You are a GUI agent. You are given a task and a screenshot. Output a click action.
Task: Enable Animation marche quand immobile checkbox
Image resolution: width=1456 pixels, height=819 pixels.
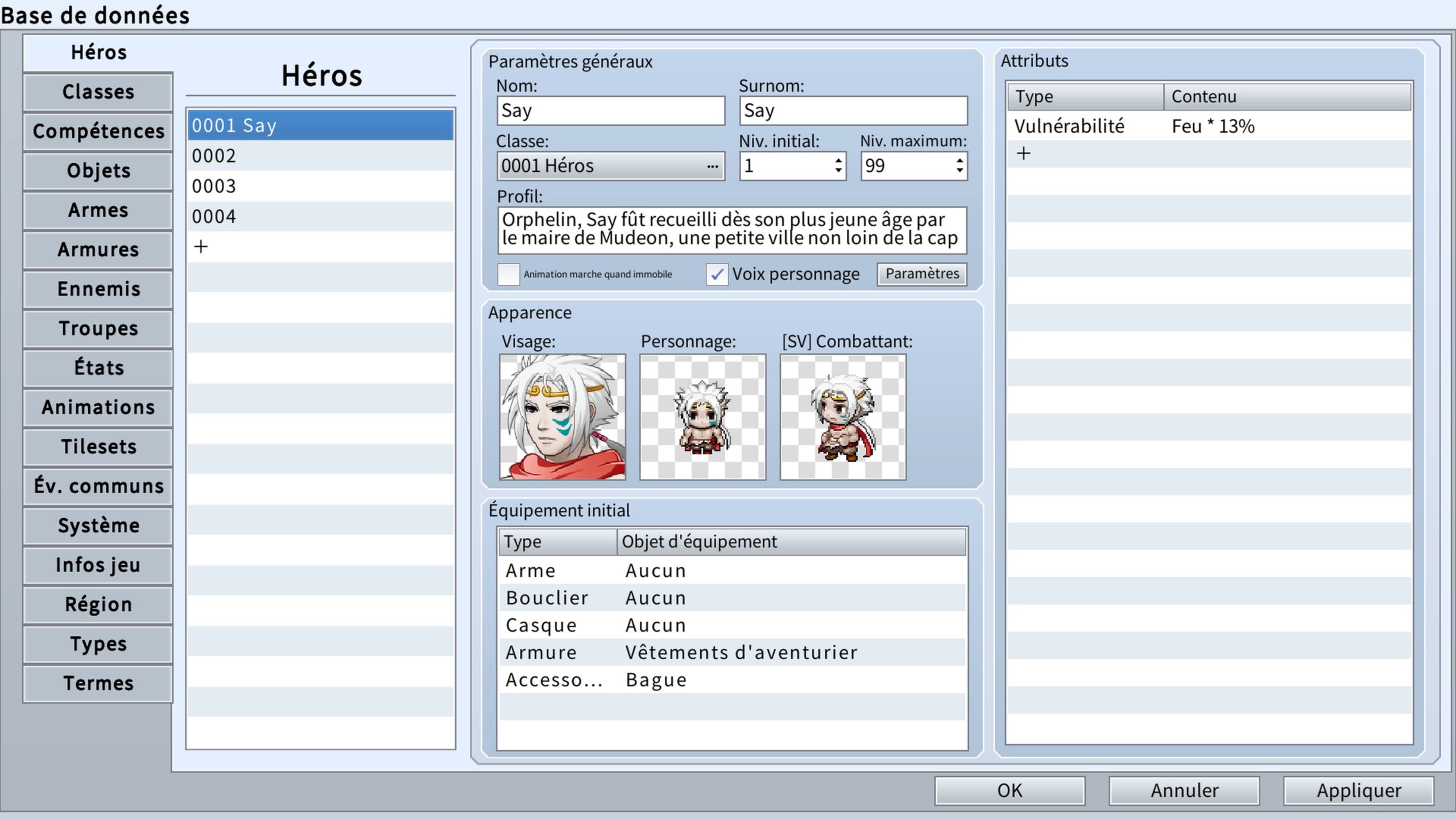pos(508,274)
